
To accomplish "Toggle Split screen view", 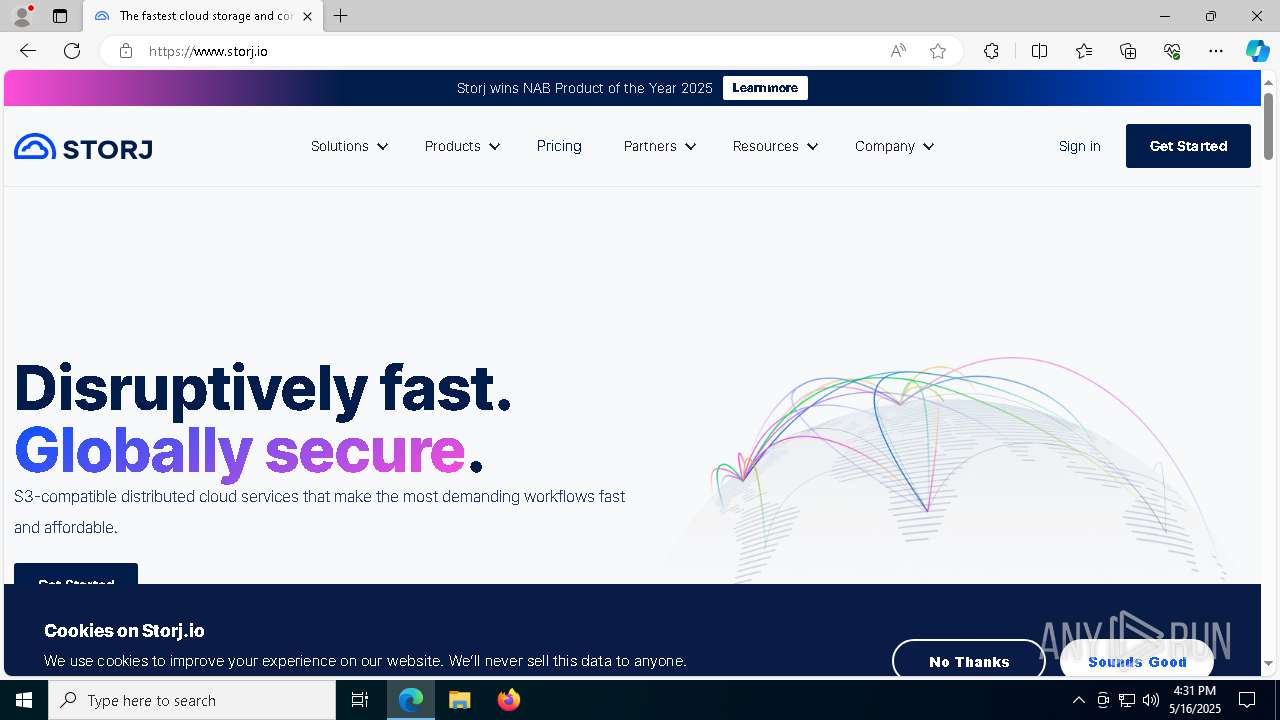I will tap(1039, 51).
